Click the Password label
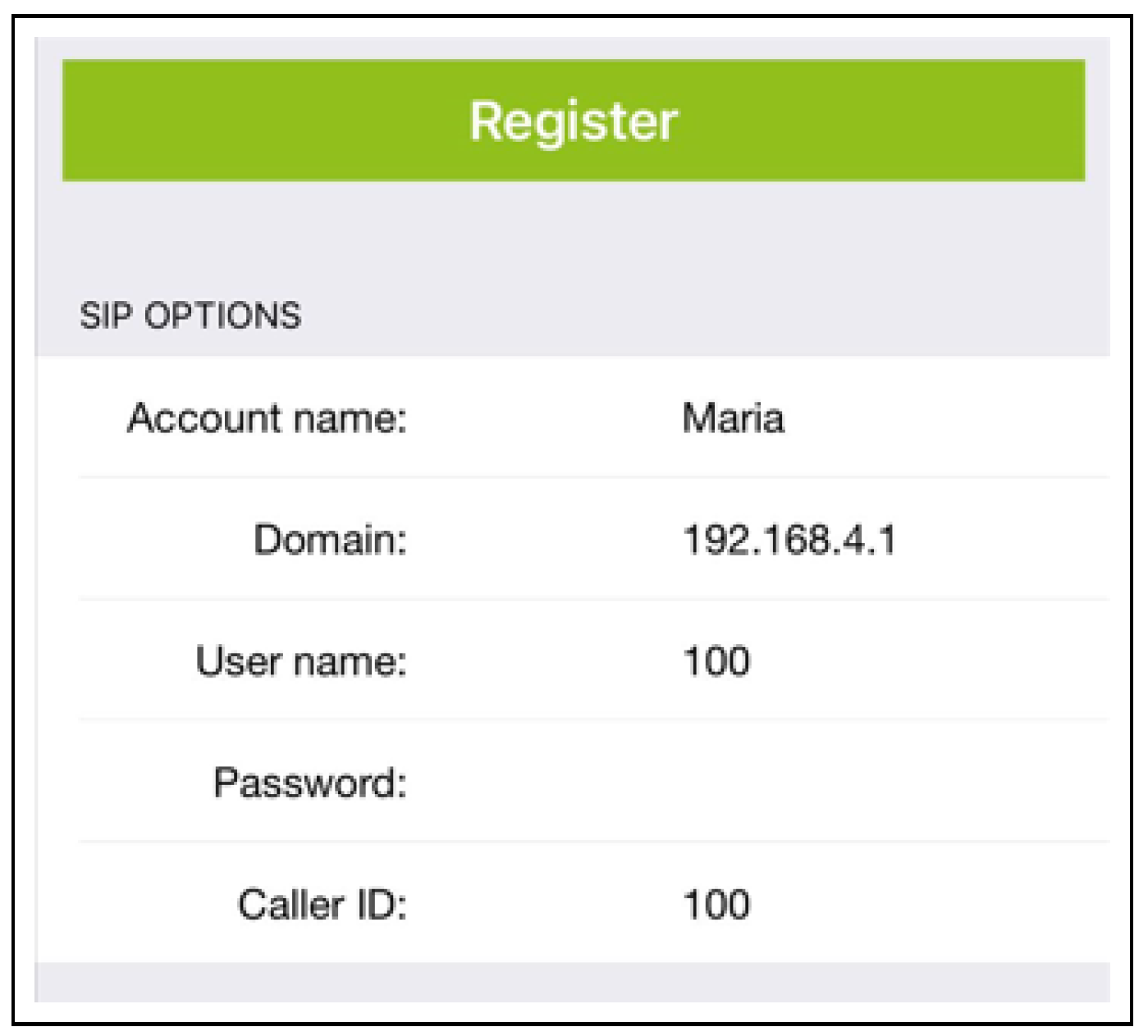The width and height of the screenshot is (1148, 1036). (x=309, y=783)
